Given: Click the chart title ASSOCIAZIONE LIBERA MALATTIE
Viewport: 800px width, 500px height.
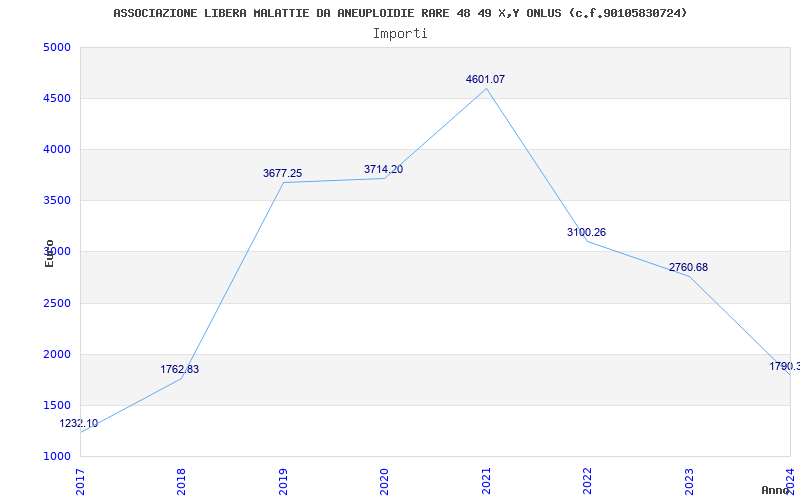Looking at the screenshot, I should pos(400,13).
